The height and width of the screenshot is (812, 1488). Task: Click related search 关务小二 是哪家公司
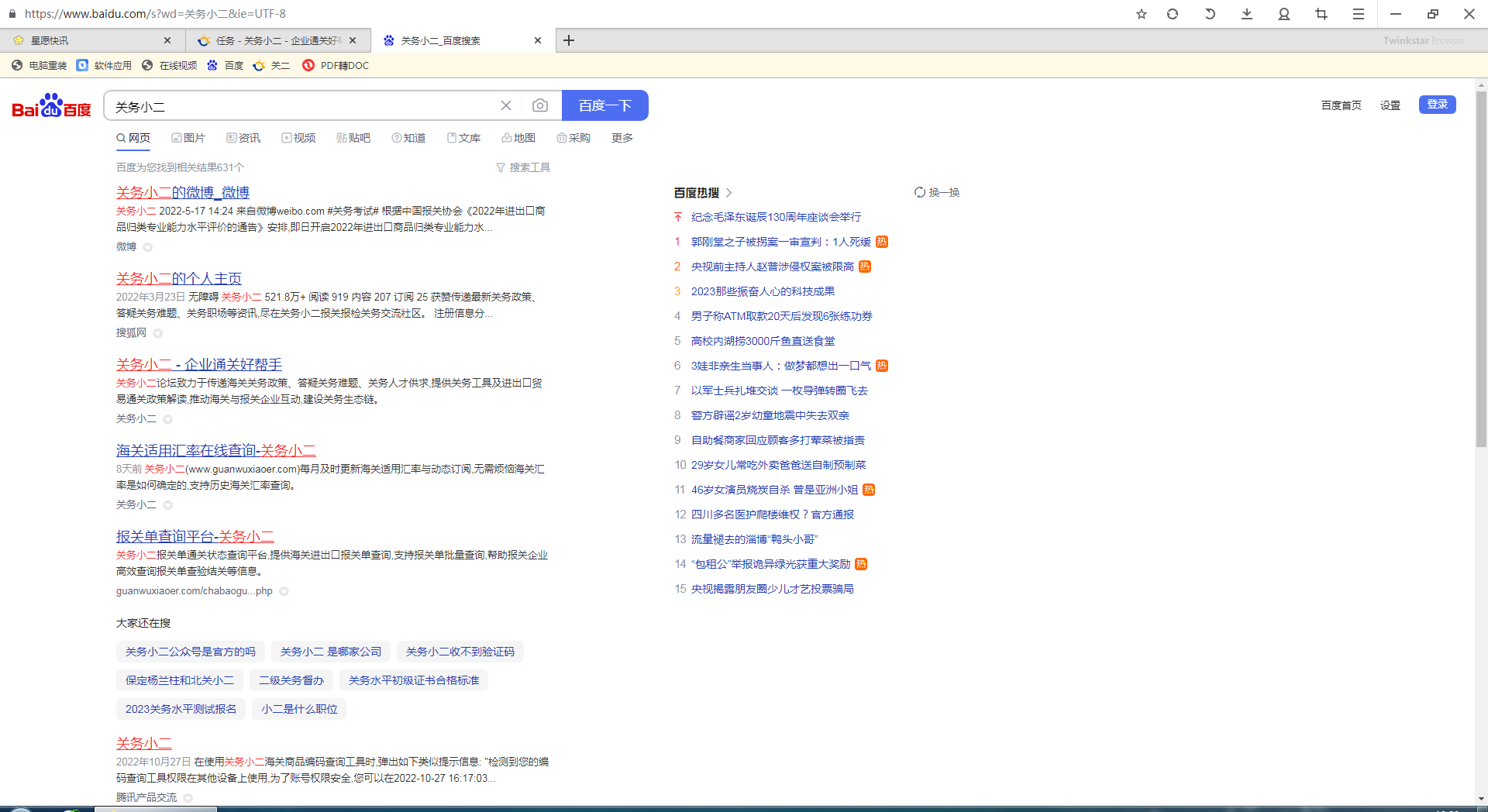point(331,652)
